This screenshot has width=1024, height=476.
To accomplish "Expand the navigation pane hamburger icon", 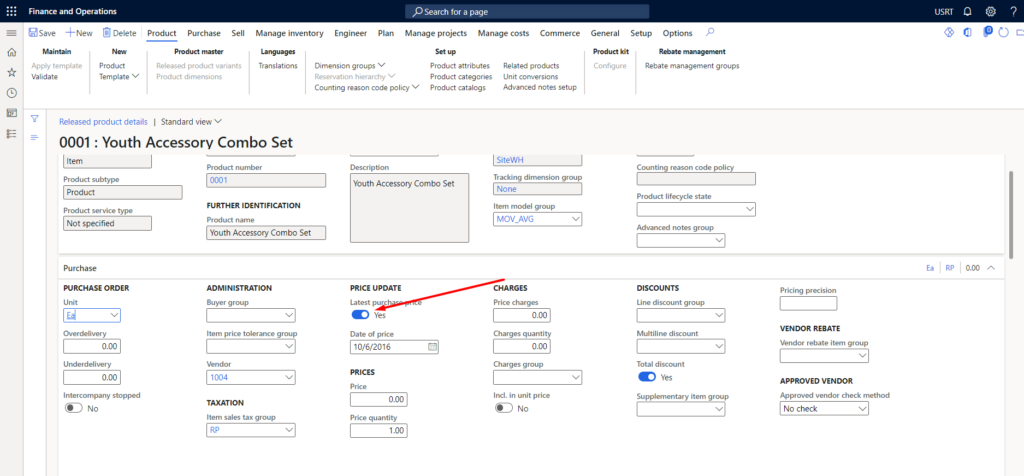I will [x=11, y=33].
